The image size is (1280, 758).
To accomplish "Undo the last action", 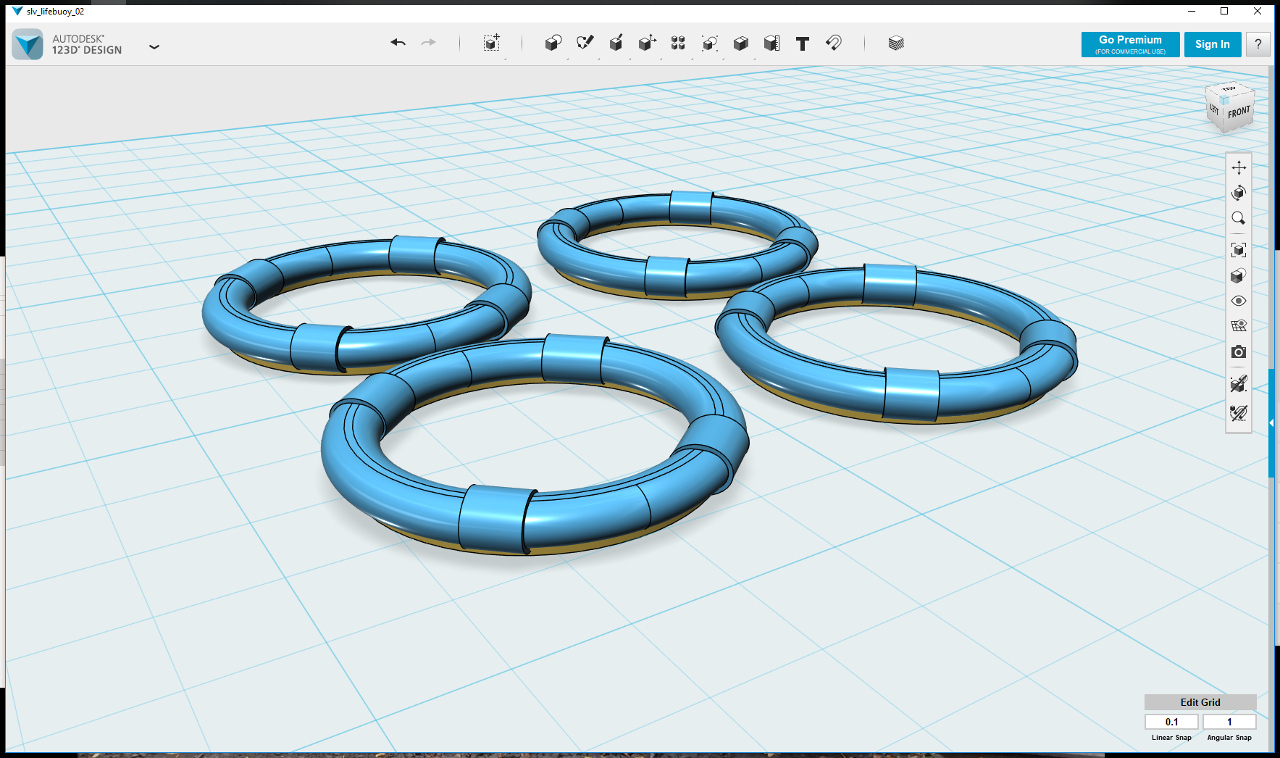I will click(x=398, y=43).
